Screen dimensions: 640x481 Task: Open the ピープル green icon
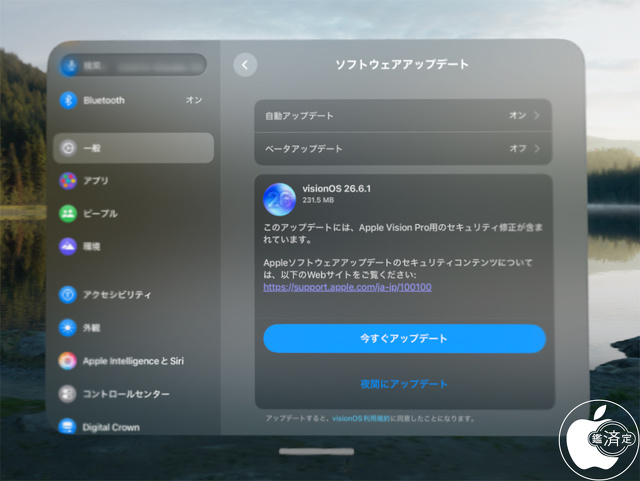68,213
